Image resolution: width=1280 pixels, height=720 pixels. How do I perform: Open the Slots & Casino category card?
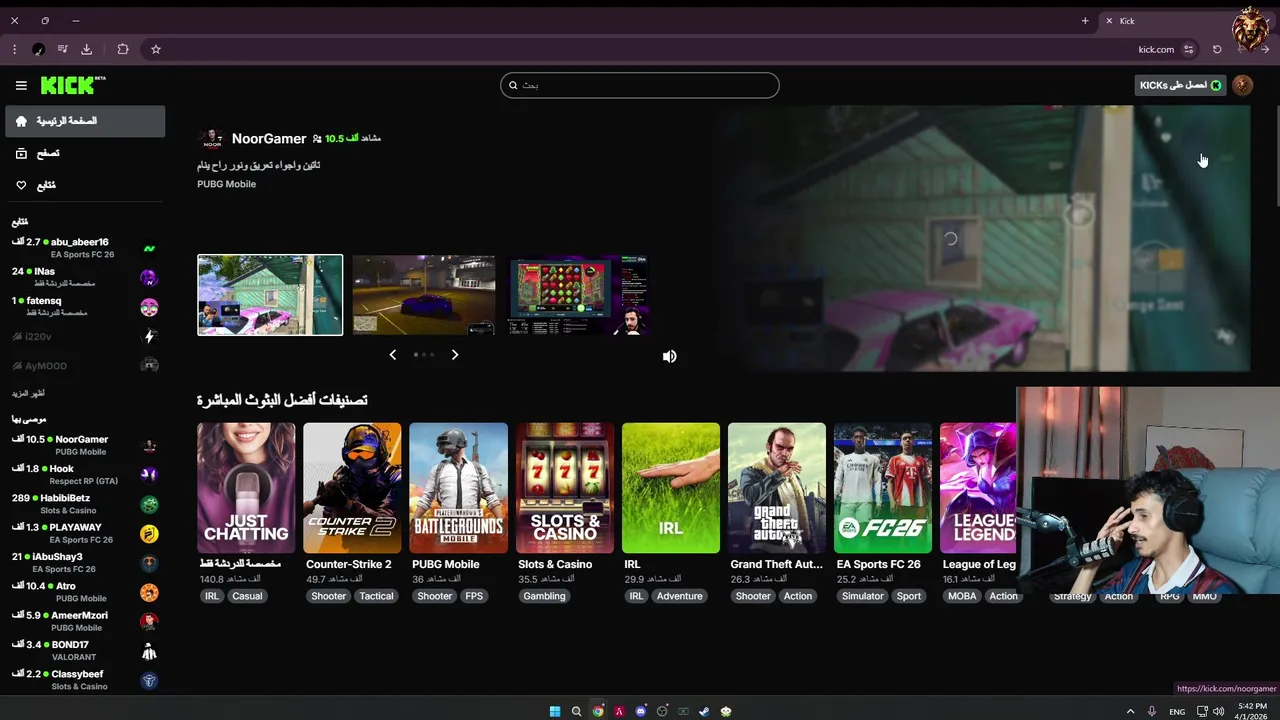click(x=564, y=488)
